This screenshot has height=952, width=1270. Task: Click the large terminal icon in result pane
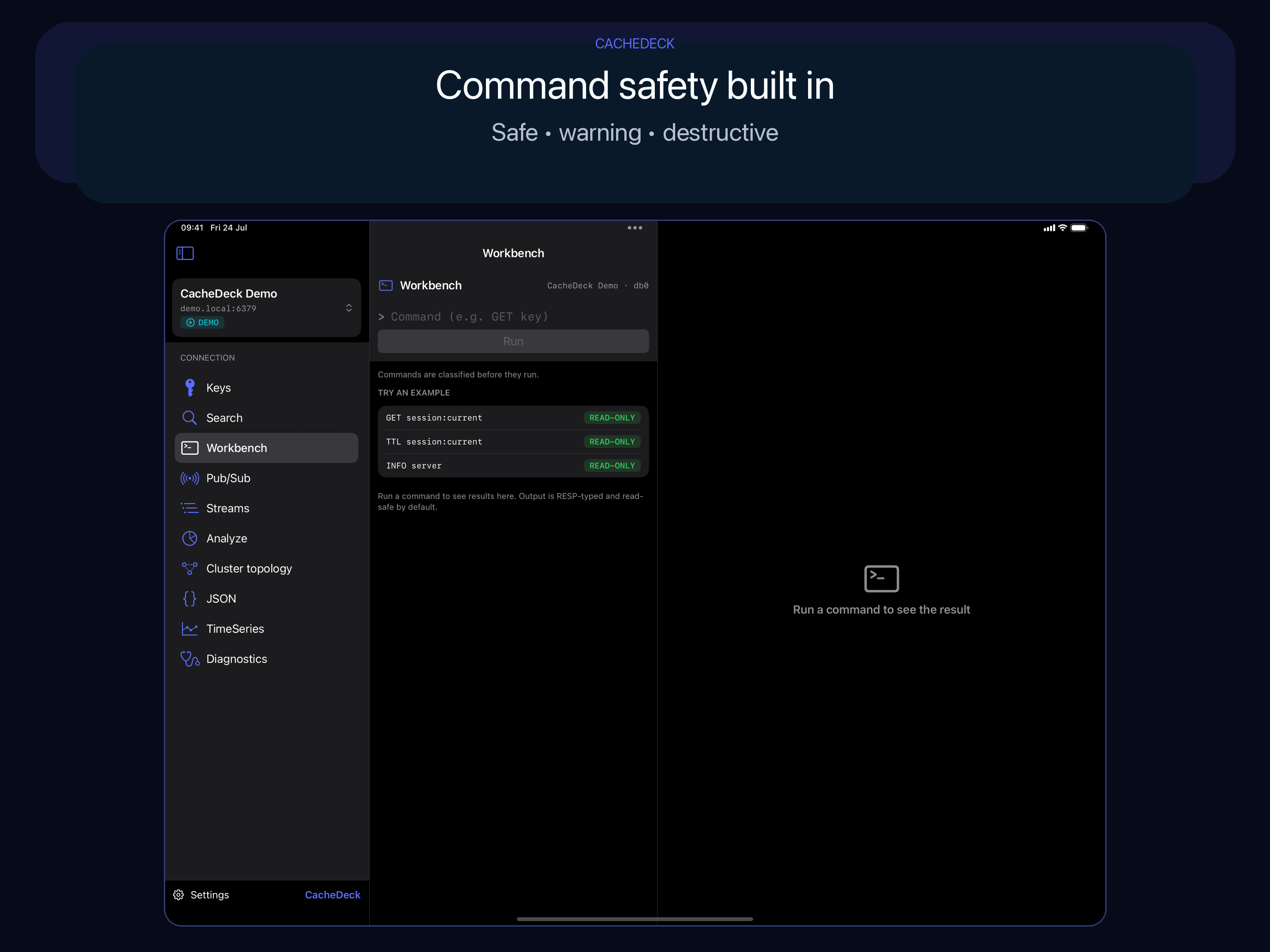click(x=881, y=578)
